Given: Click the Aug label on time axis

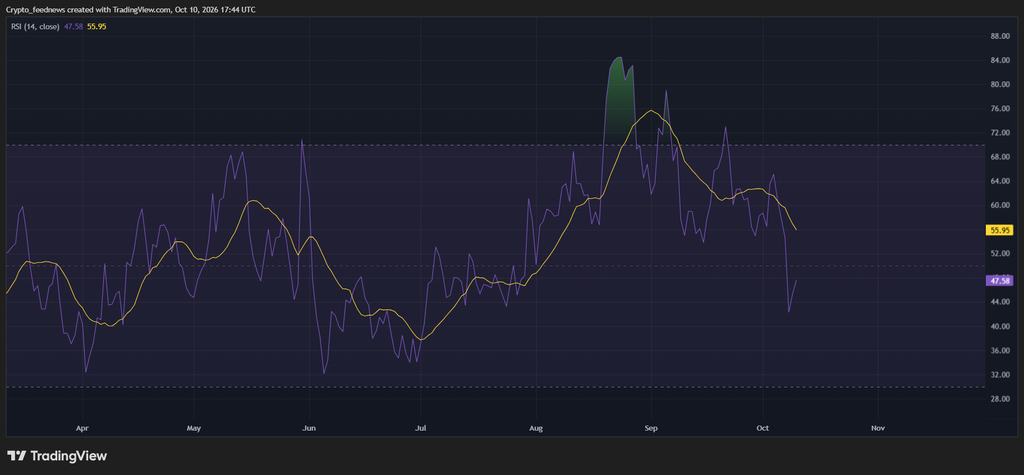Looking at the screenshot, I should 536,429.
